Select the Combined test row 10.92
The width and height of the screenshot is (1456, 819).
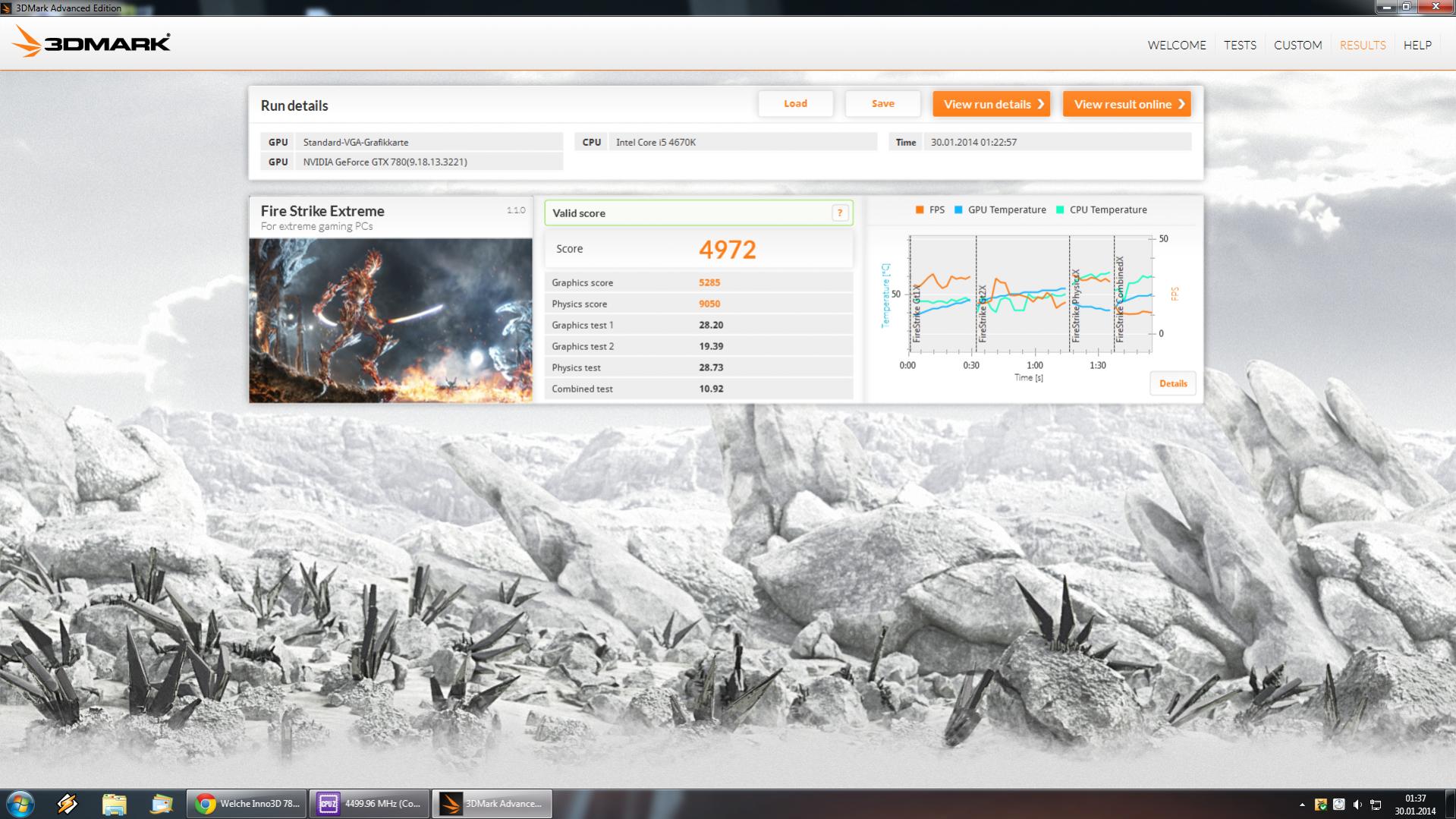pyautogui.click(x=698, y=389)
